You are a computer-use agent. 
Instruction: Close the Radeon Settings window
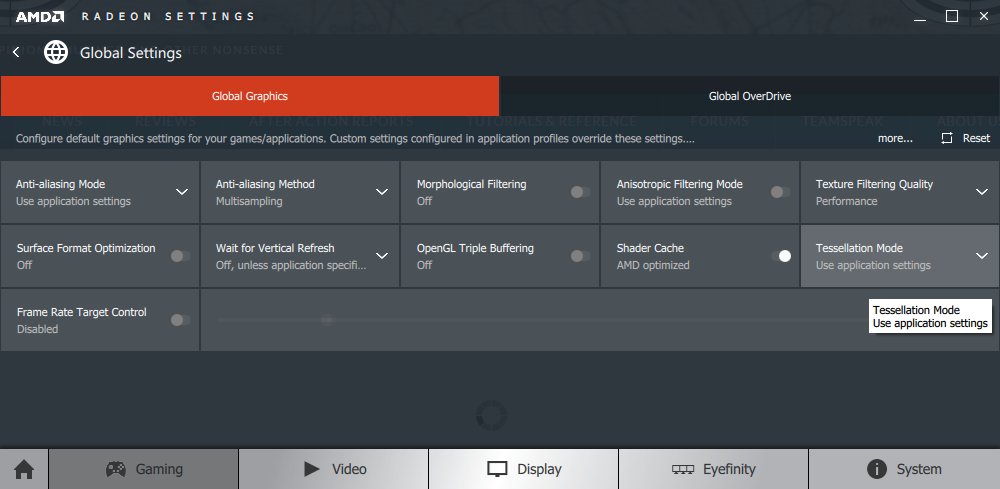(984, 17)
